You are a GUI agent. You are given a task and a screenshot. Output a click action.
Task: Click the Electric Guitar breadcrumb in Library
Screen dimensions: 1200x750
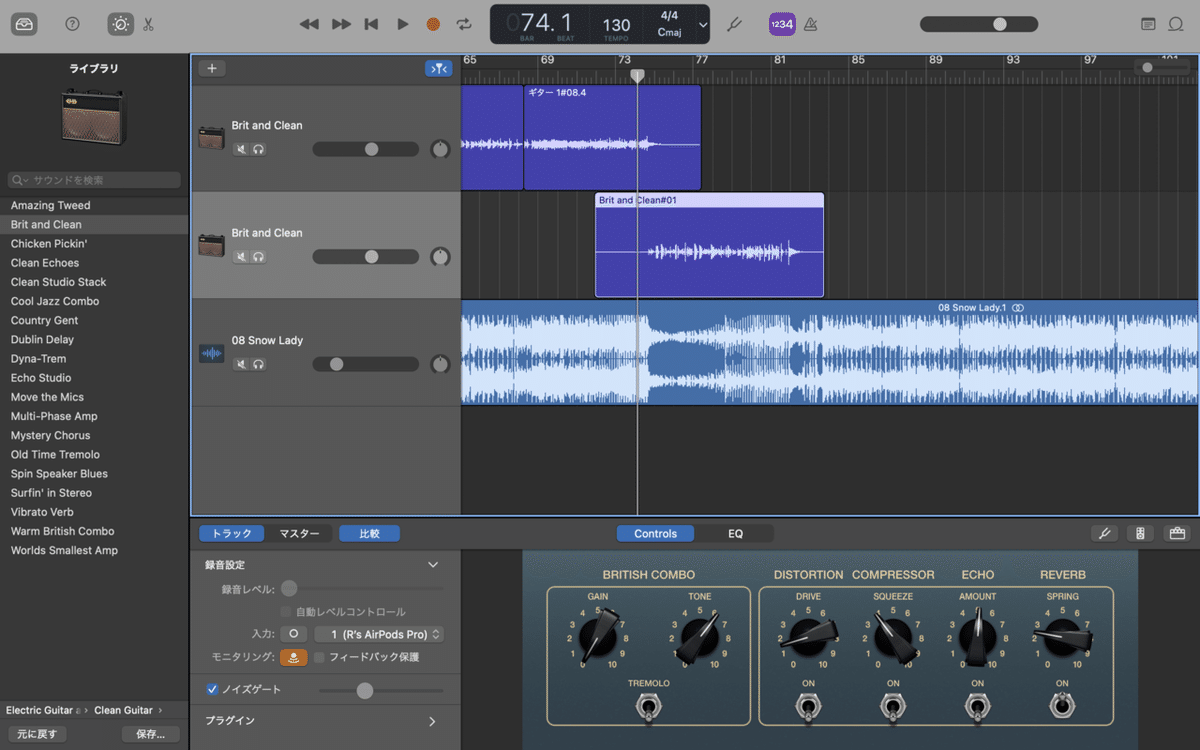click(40, 710)
